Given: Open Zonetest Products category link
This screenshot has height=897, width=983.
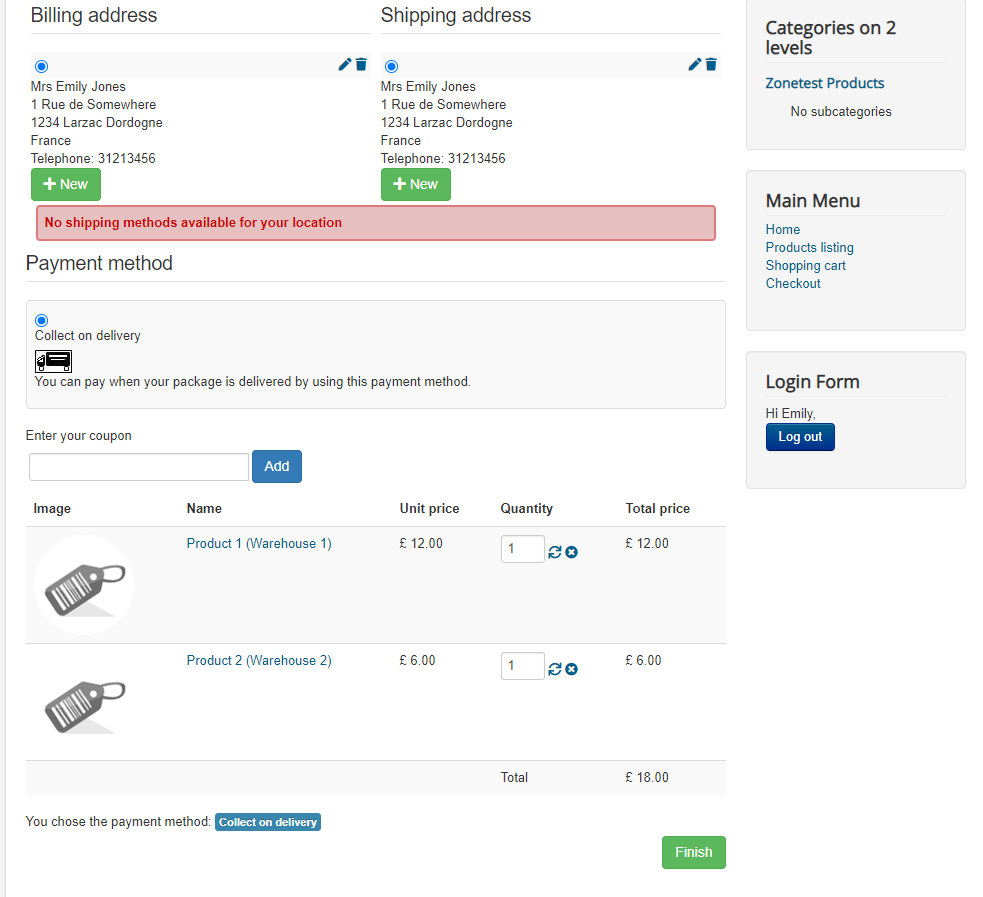Looking at the screenshot, I should (x=824, y=83).
